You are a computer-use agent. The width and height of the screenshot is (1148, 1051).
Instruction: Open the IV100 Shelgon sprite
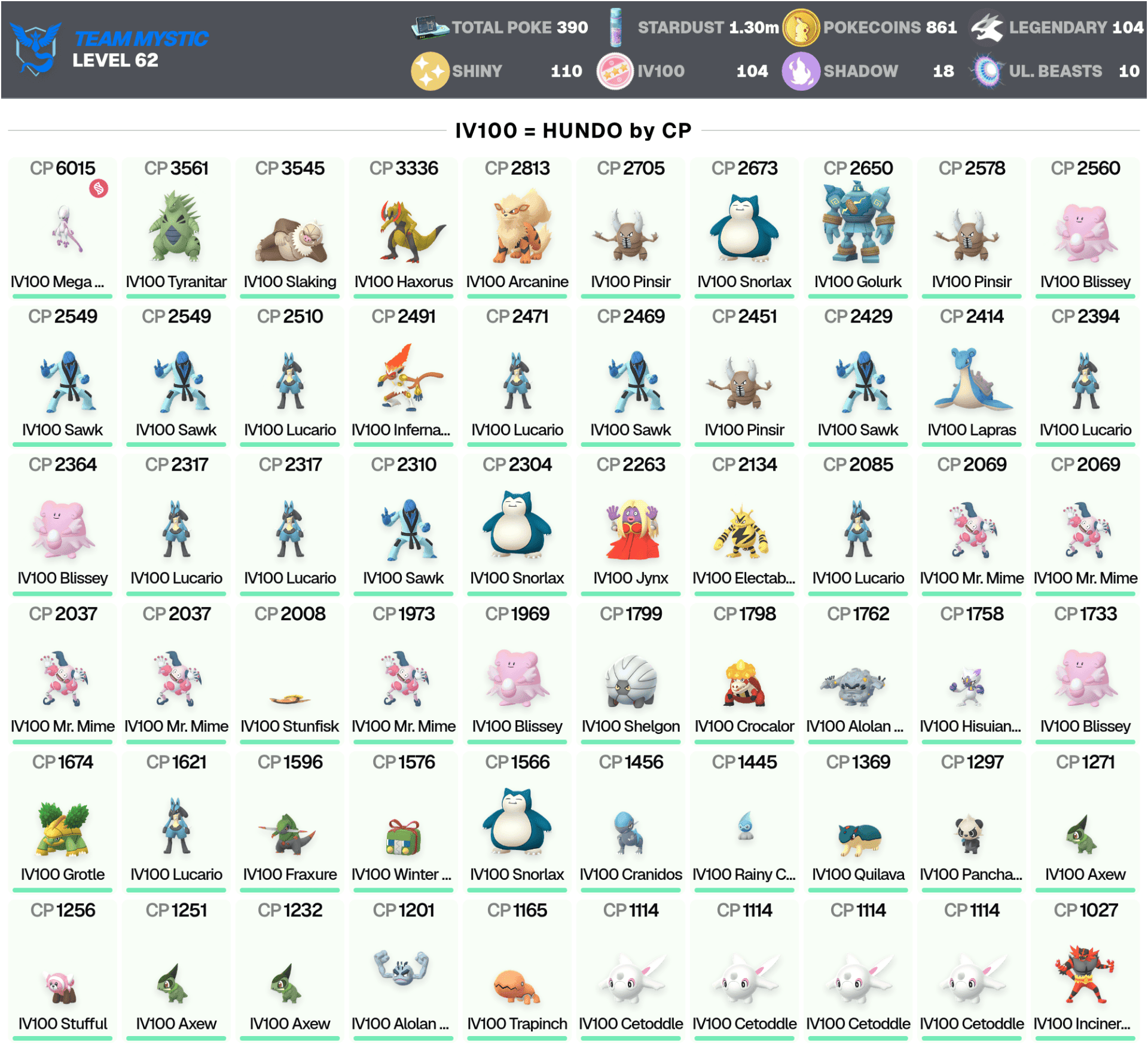631,682
